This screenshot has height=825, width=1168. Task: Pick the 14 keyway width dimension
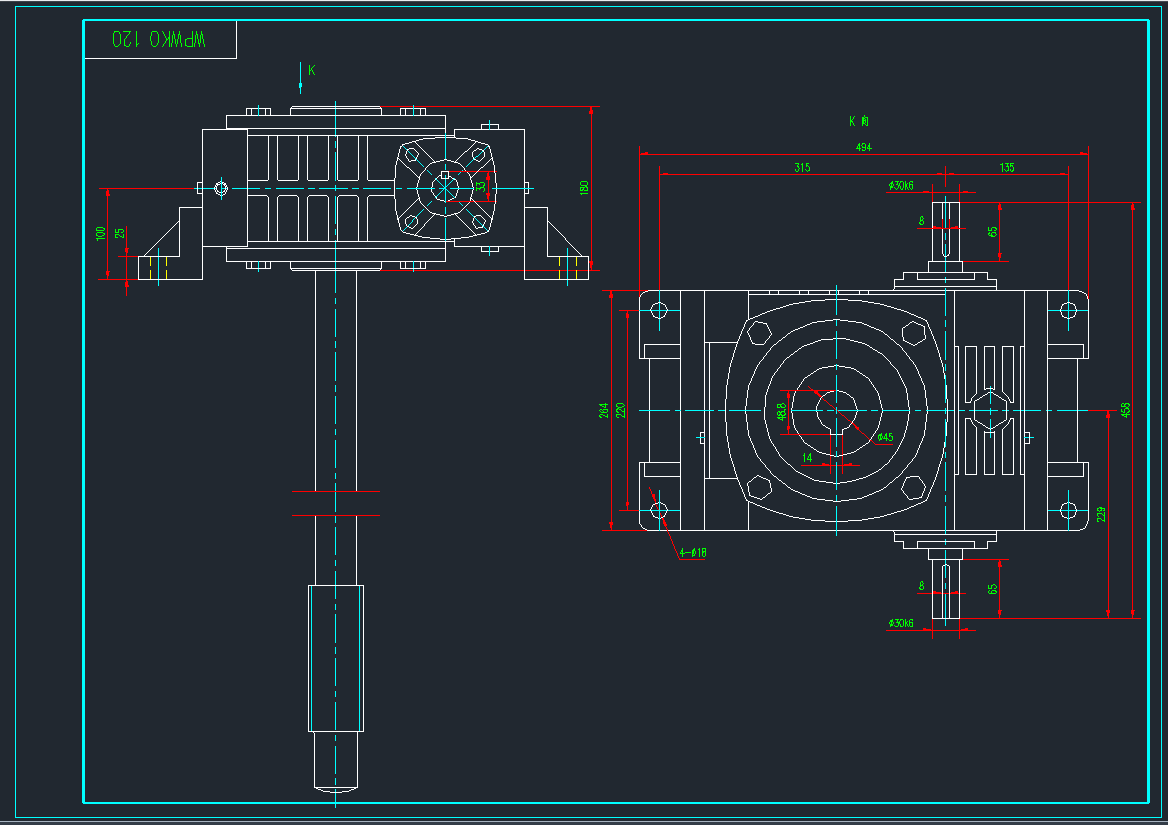[x=807, y=458]
